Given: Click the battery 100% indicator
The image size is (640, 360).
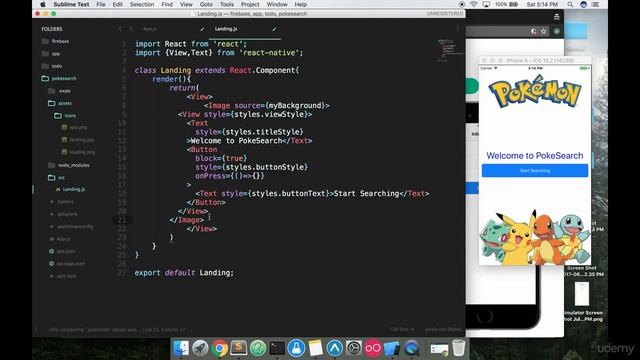Looking at the screenshot, I should tap(507, 4).
